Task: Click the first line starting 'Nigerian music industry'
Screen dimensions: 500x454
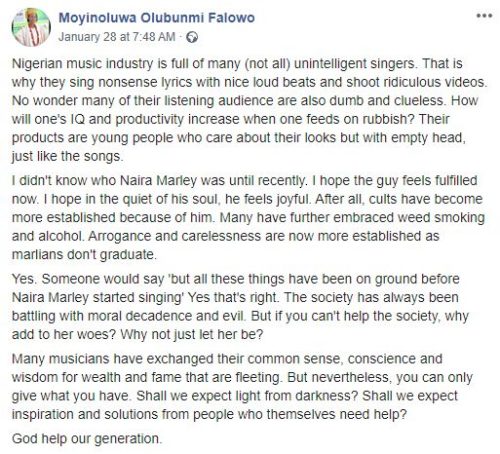Action: (237, 63)
